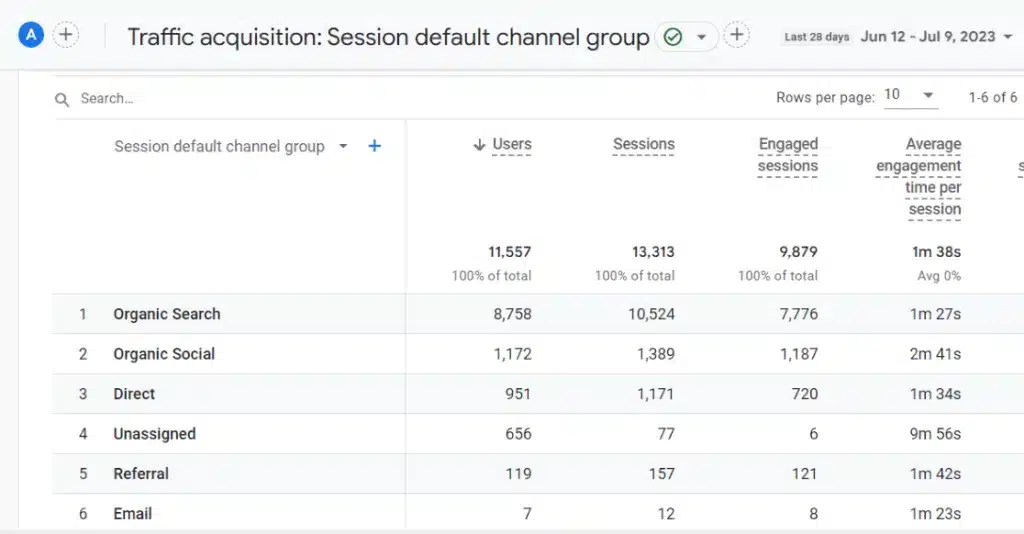Click the Unassigned channel row
This screenshot has height=534, width=1024.
point(154,434)
